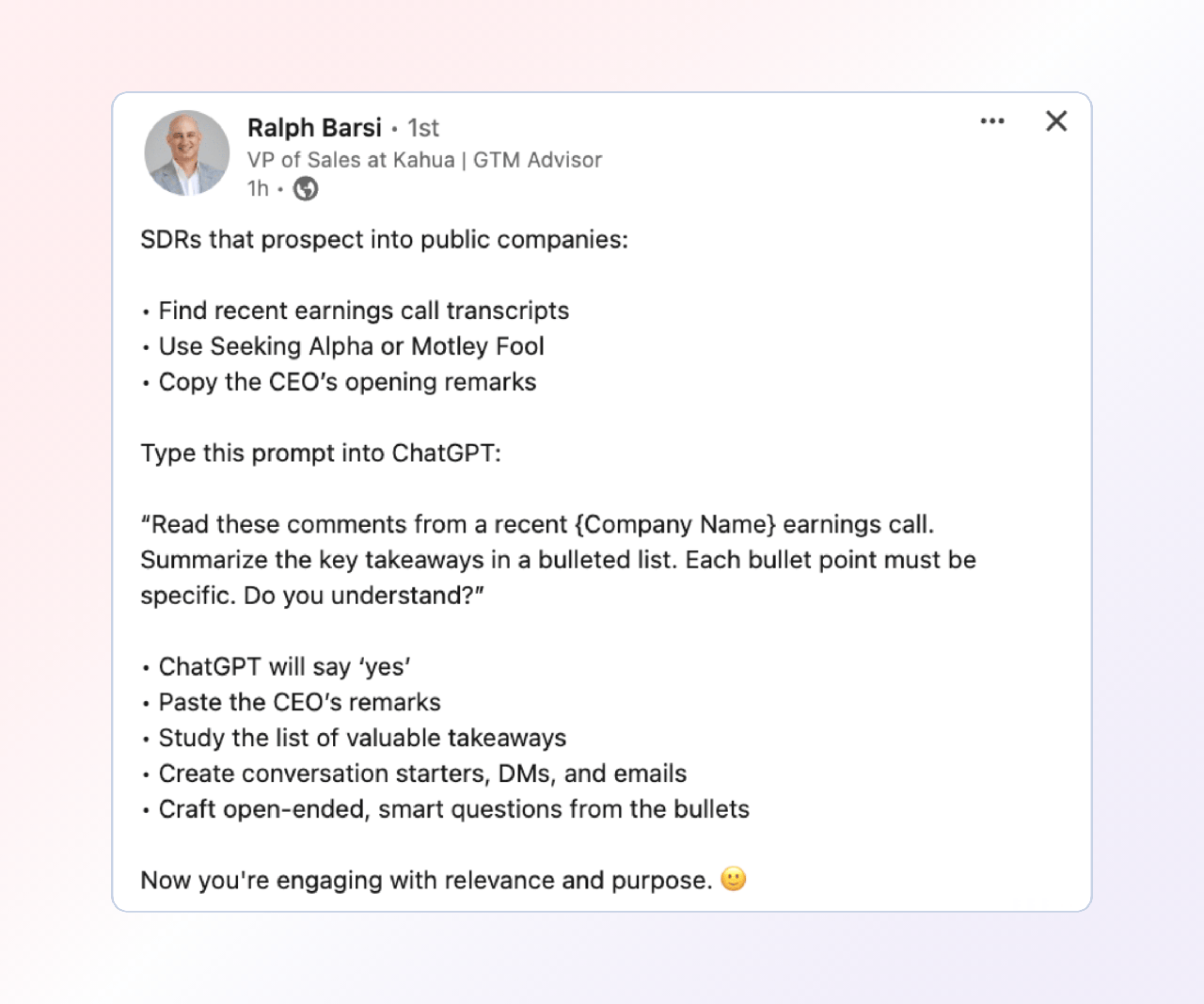Dismiss the post with the X icon

pos(1056,121)
